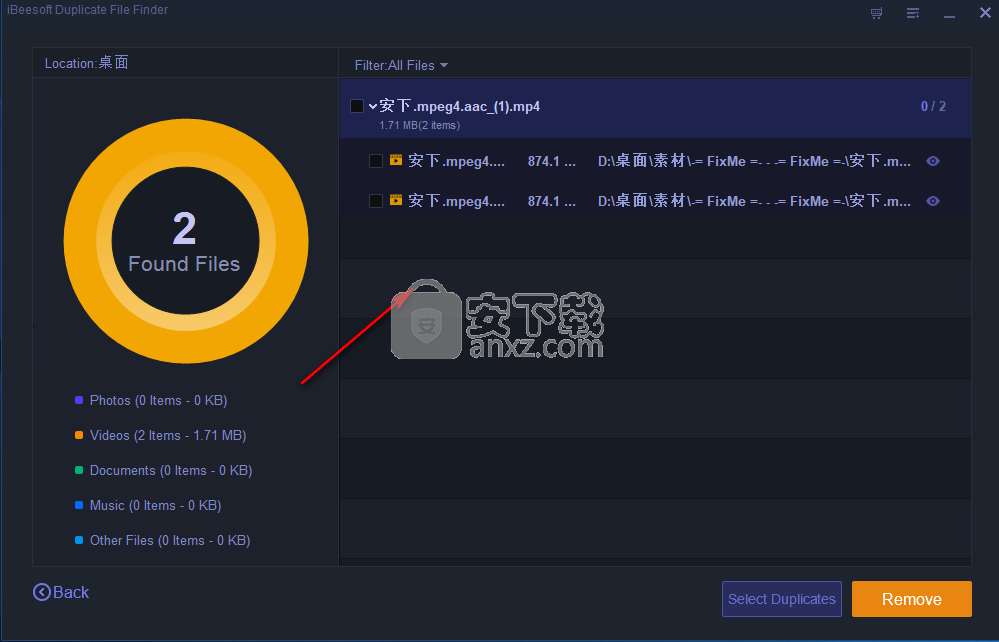Click the orange Videos color marker
The image size is (999, 642).
[x=79, y=436]
